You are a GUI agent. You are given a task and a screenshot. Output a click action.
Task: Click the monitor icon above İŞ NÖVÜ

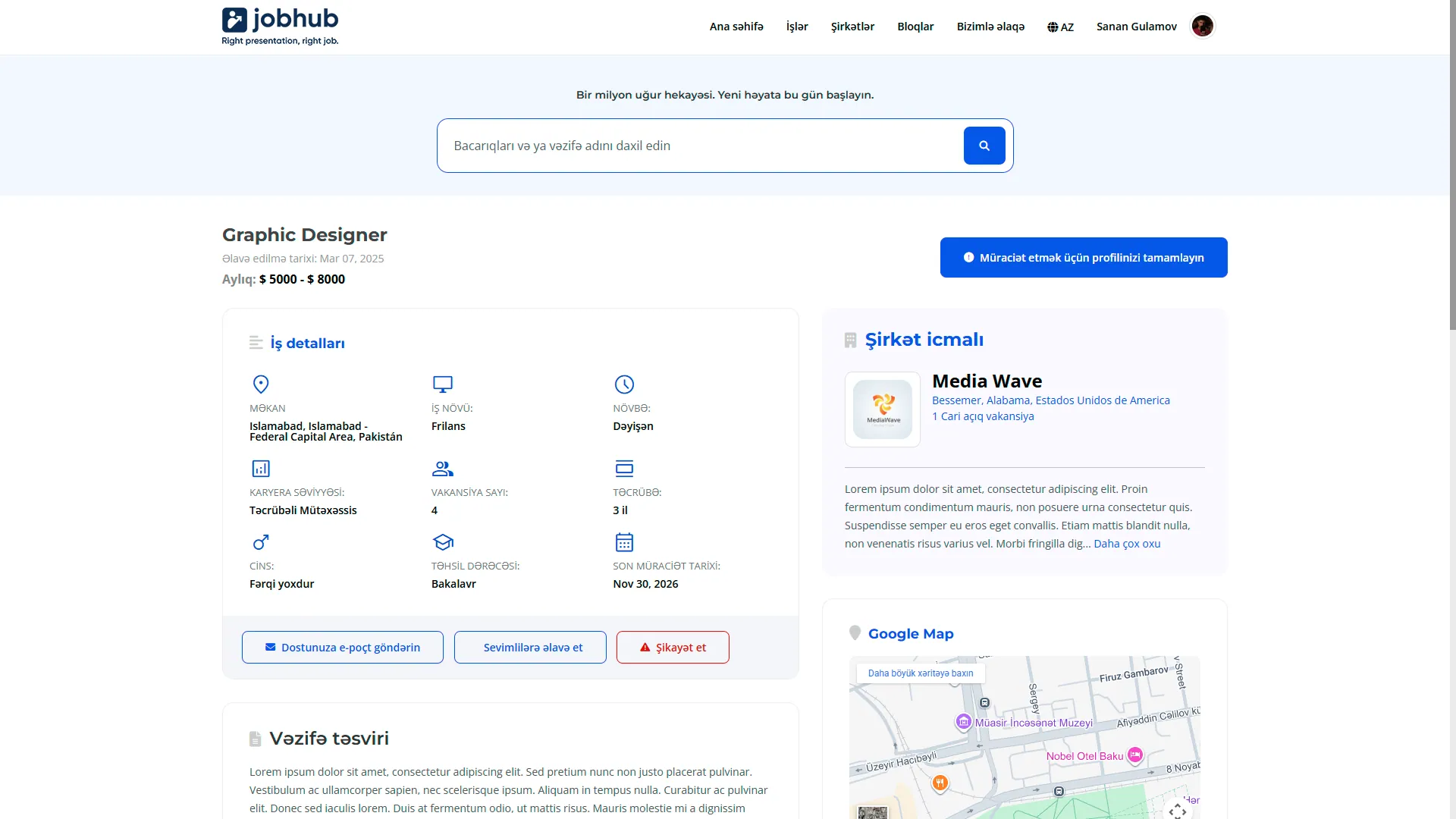(443, 384)
